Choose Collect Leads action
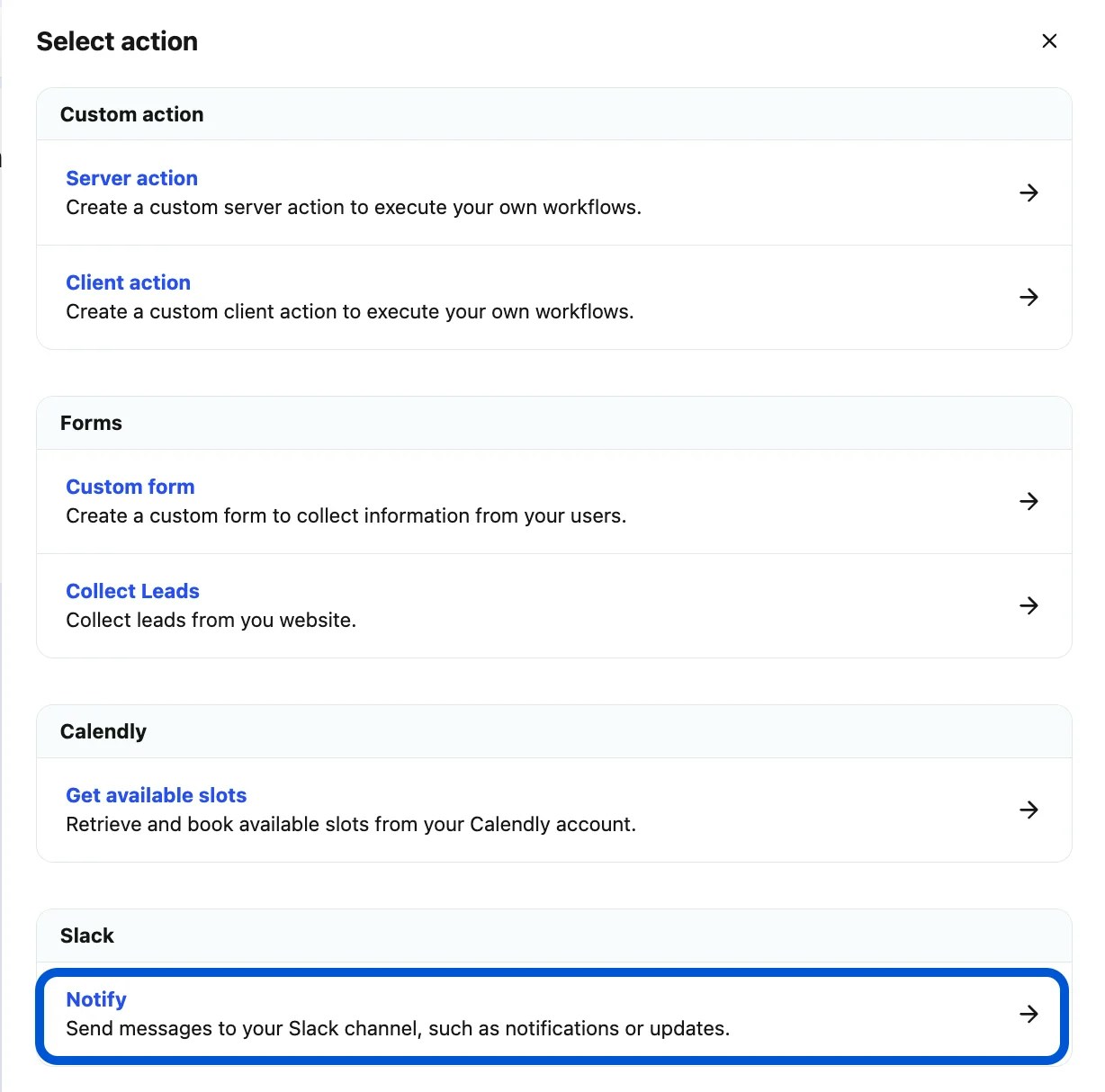 [132, 591]
